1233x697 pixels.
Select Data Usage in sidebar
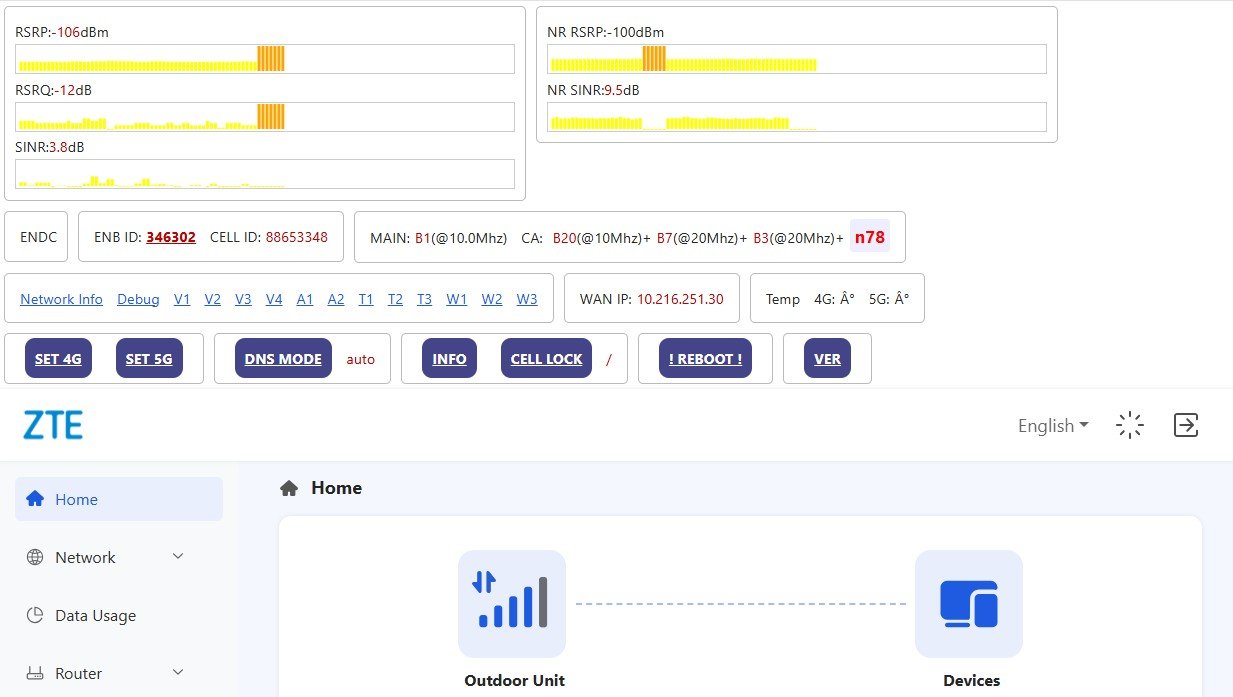95,615
